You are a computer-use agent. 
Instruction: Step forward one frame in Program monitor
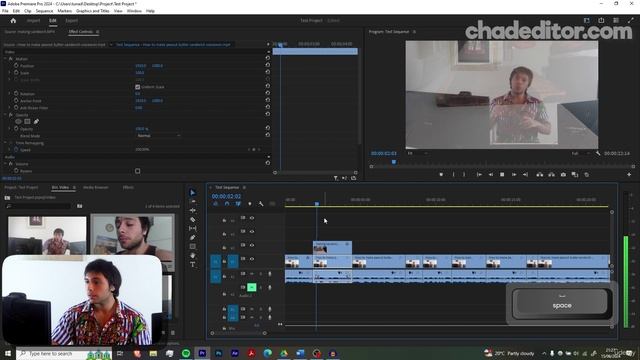tap(514, 175)
